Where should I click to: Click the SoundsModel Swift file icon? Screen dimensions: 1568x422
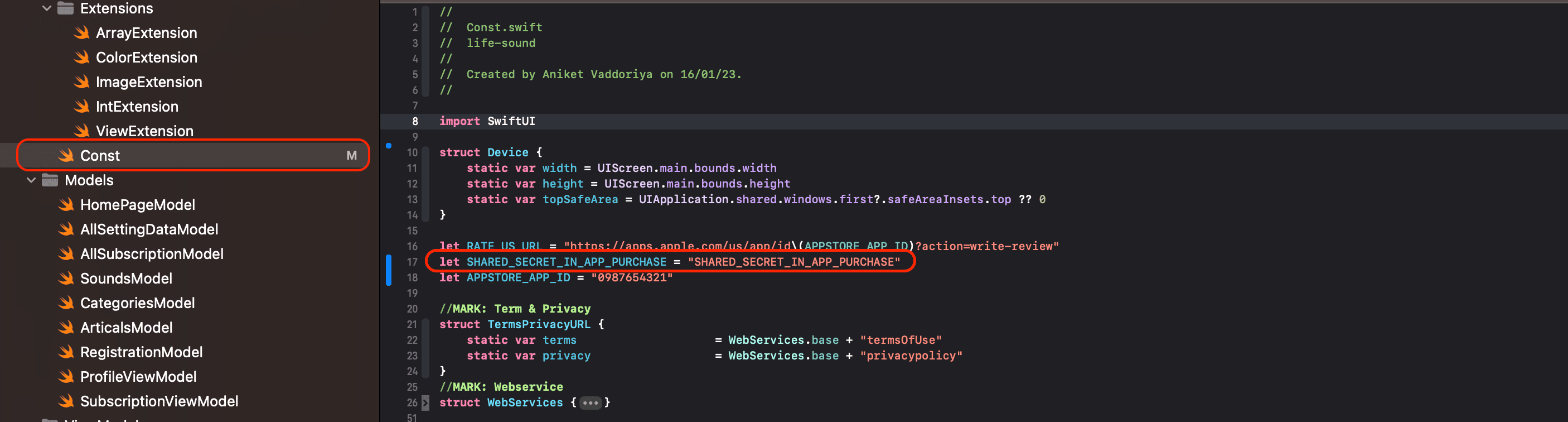66,279
